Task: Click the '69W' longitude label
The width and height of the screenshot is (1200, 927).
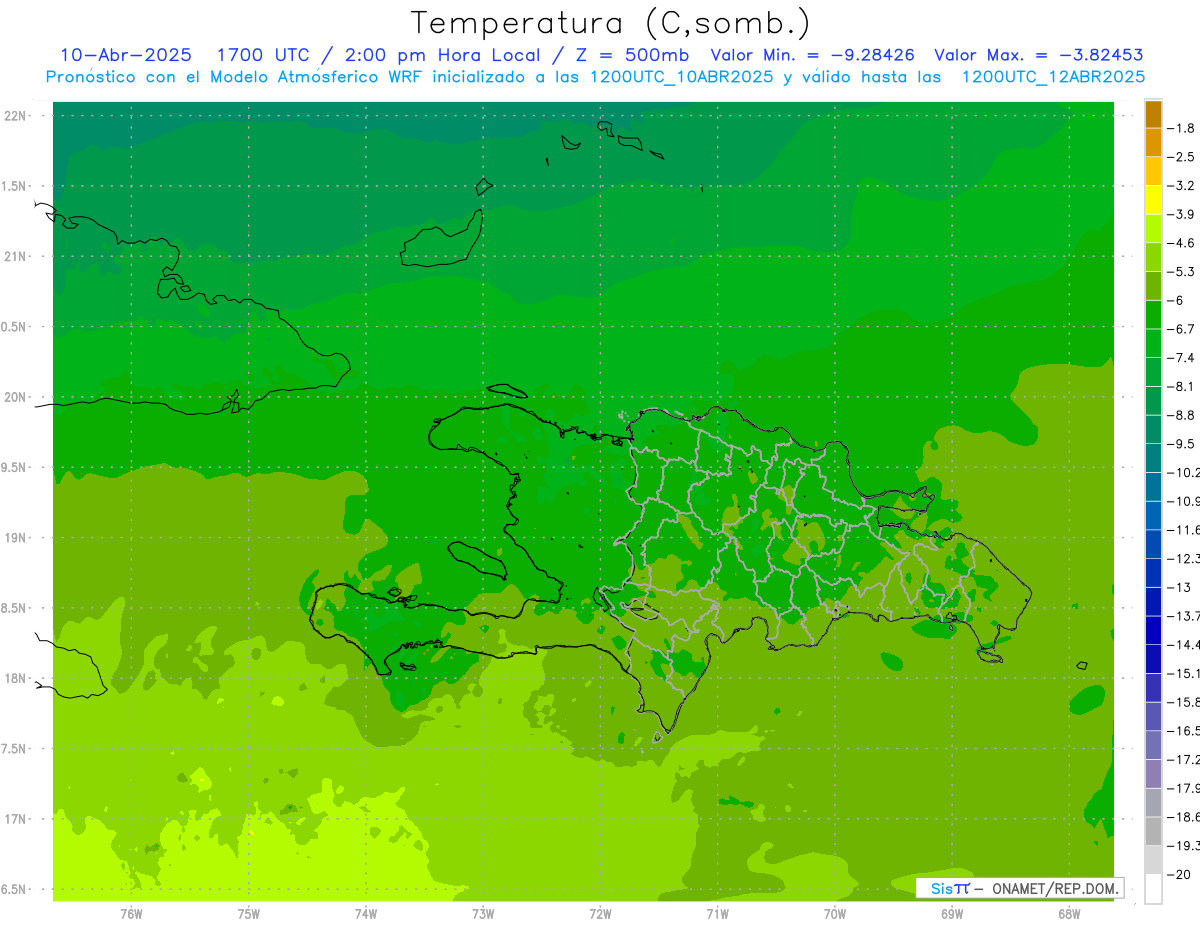Action: click(952, 913)
